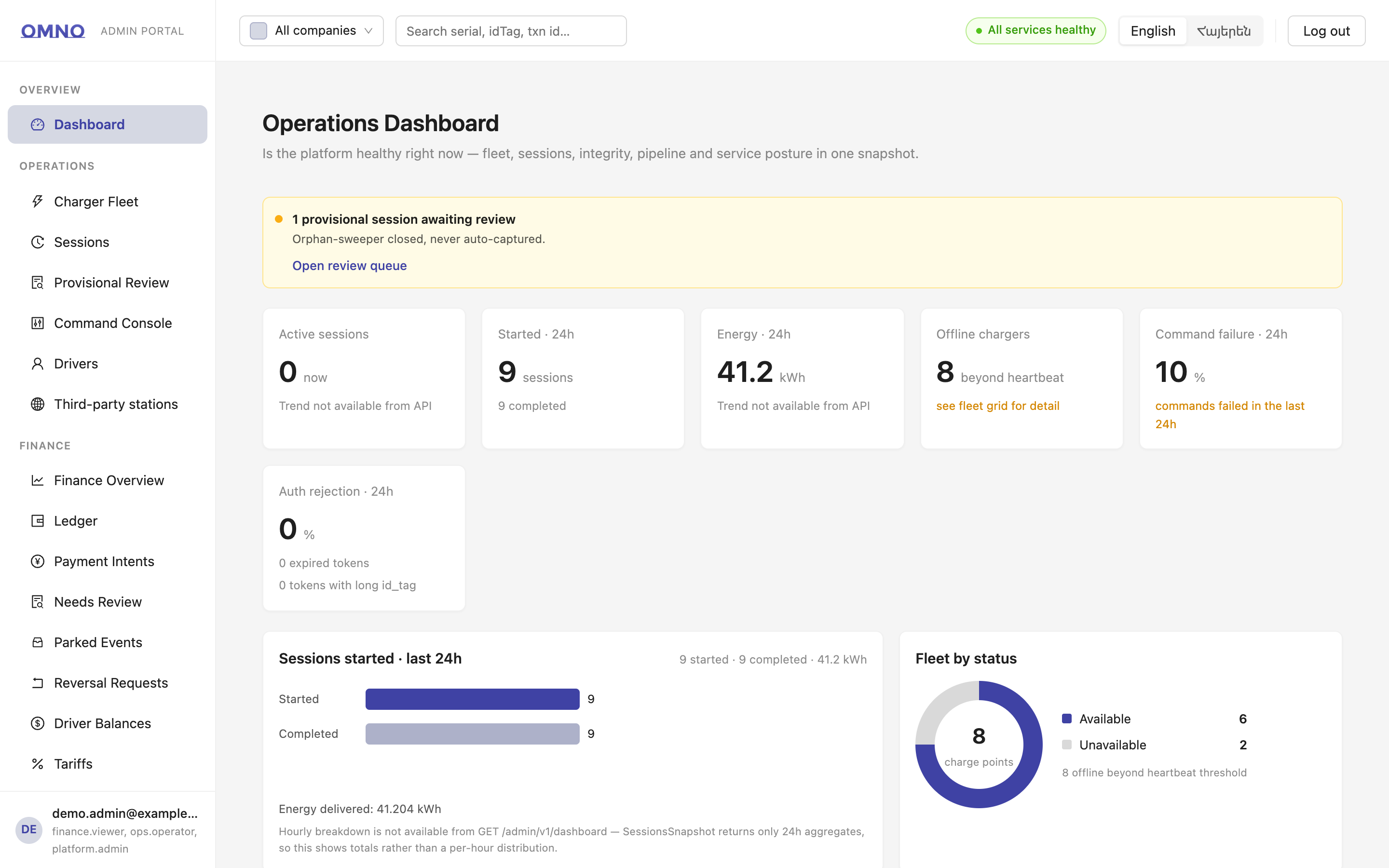Click the Tariffs percent icon
The height and width of the screenshot is (868, 1389).
click(x=37, y=764)
